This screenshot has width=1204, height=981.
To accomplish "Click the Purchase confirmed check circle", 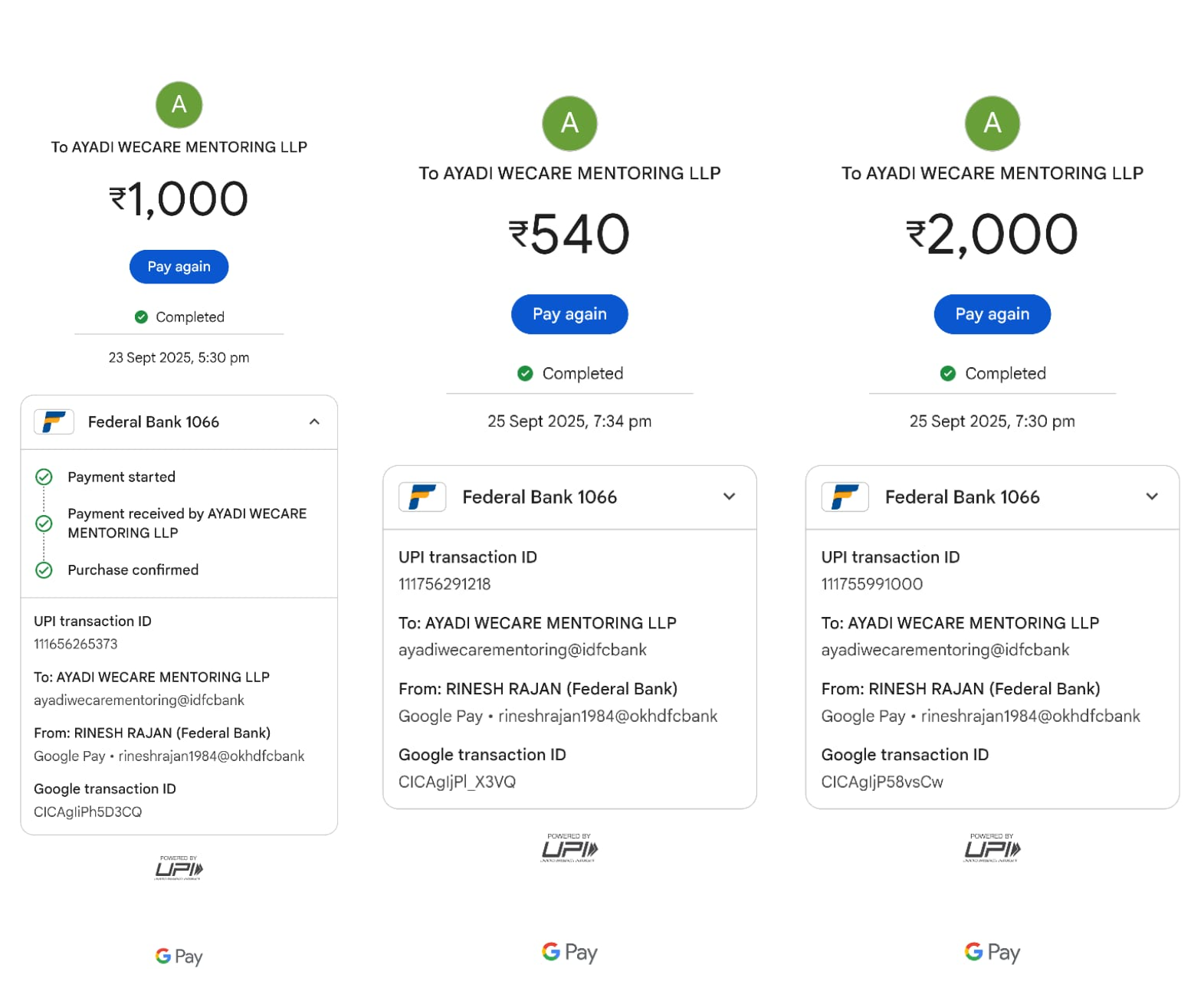I will (44, 570).
